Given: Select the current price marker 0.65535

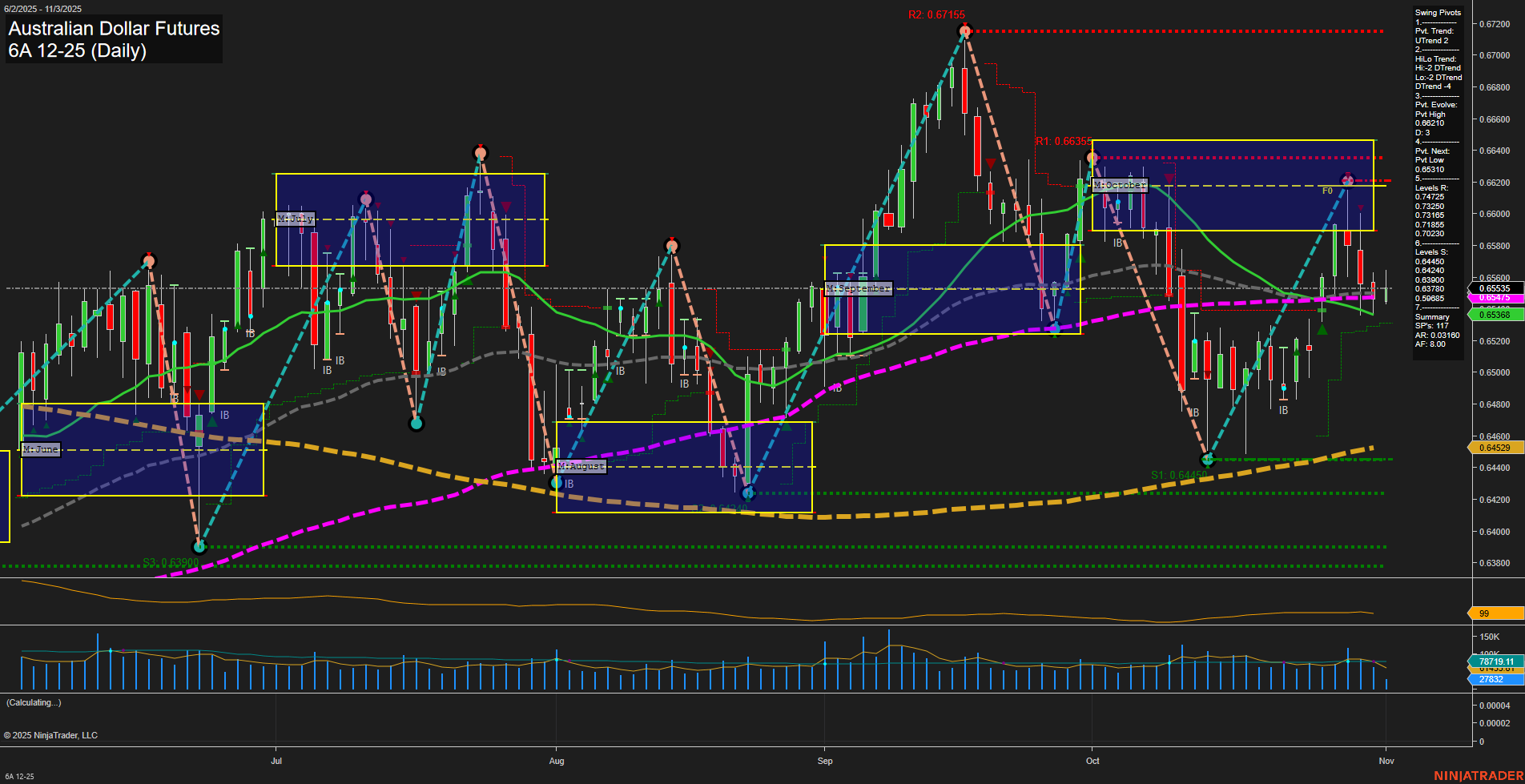Looking at the screenshot, I should click(x=1495, y=288).
